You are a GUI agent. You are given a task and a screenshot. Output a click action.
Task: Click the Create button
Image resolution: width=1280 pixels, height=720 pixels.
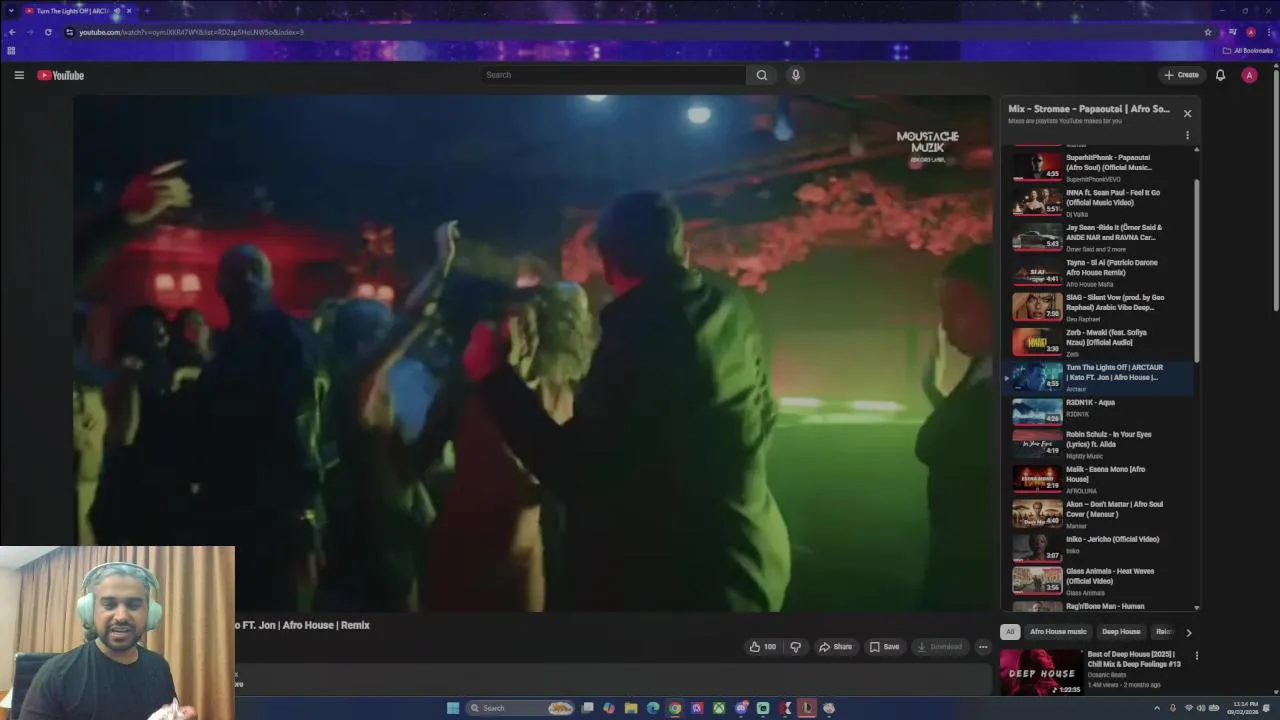tap(1181, 75)
